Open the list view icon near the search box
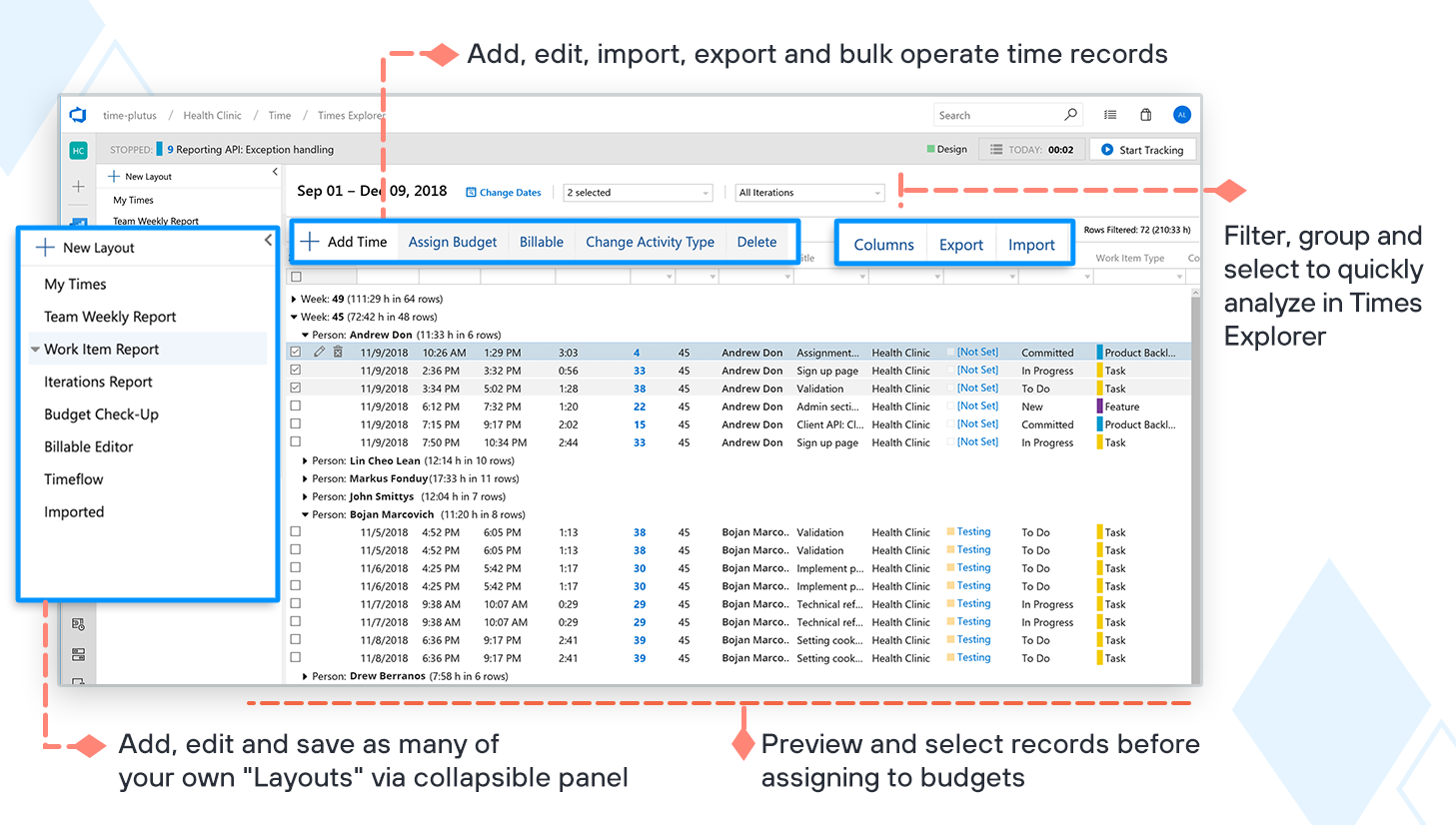 (x=1109, y=114)
